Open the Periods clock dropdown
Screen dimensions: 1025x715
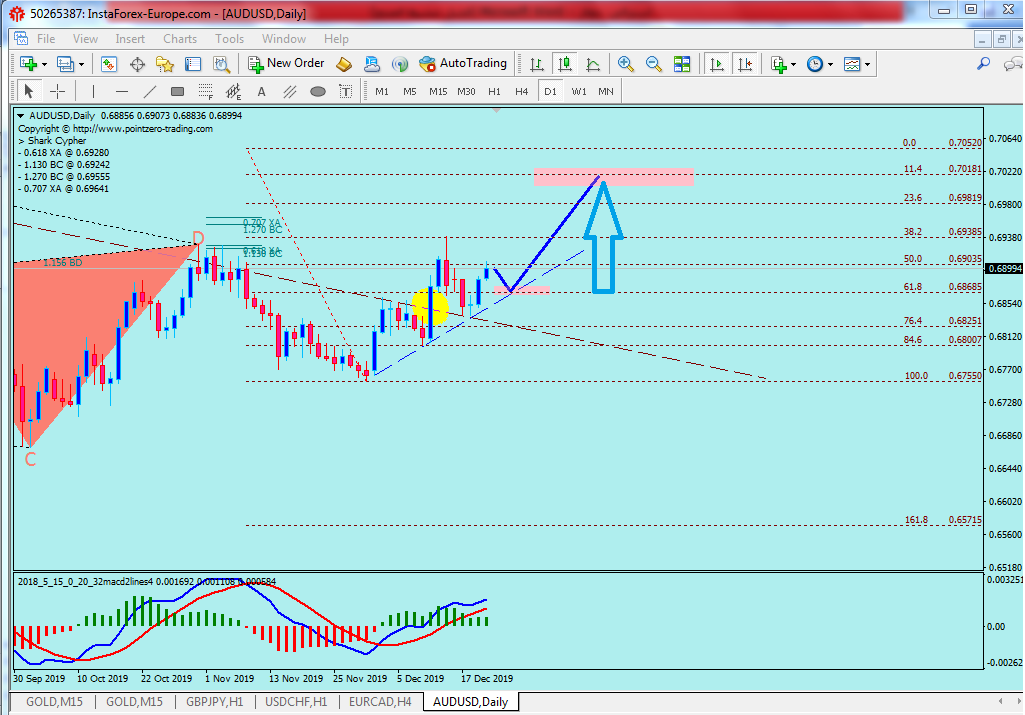[x=829, y=64]
